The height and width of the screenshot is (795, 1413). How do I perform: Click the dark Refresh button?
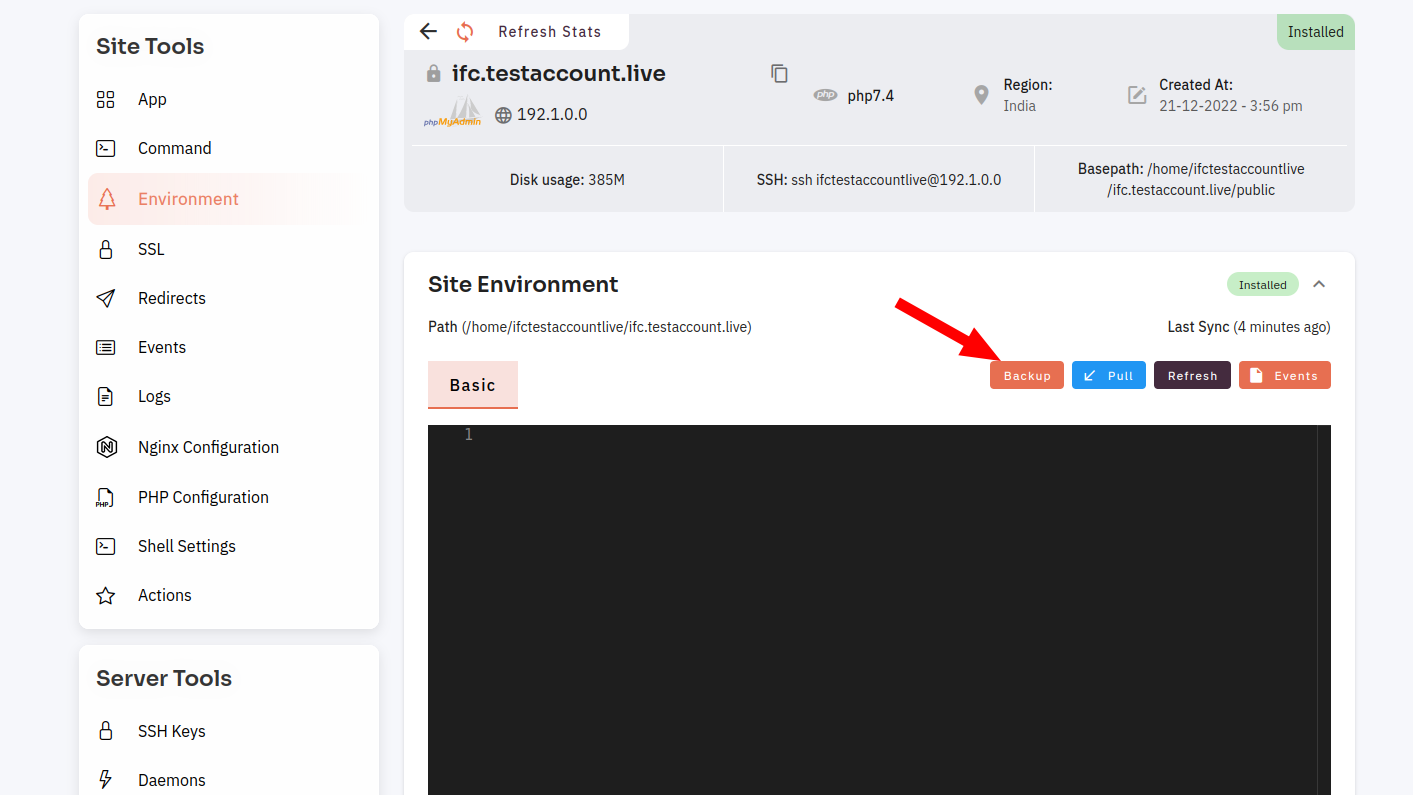1192,375
